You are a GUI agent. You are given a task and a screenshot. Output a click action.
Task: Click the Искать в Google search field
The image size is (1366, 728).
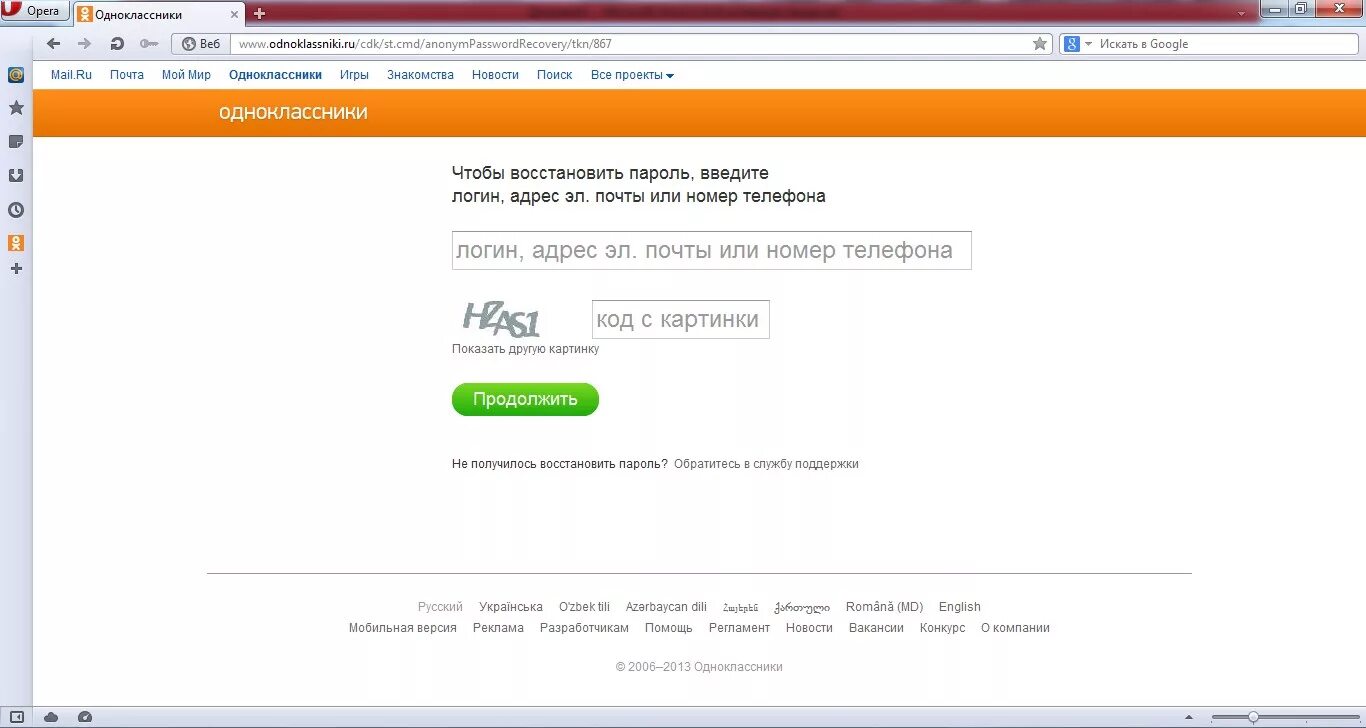pyautogui.click(x=1225, y=44)
